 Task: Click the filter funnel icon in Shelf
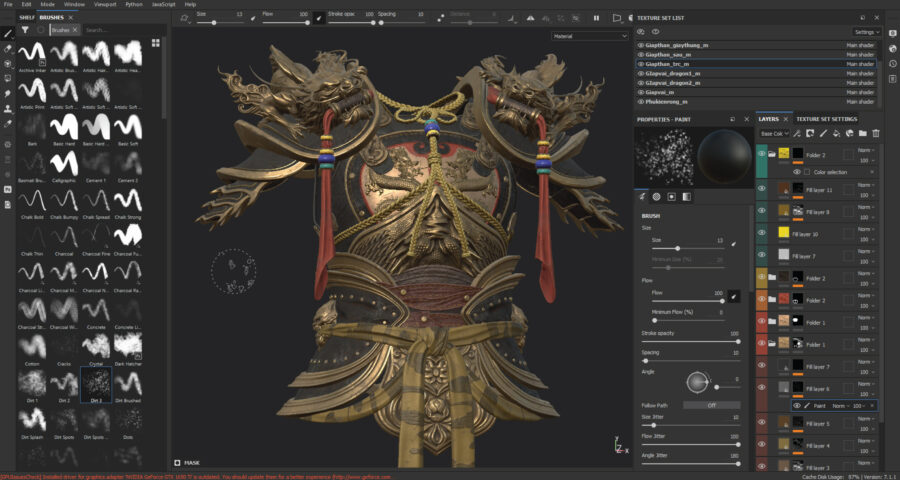(x=25, y=30)
